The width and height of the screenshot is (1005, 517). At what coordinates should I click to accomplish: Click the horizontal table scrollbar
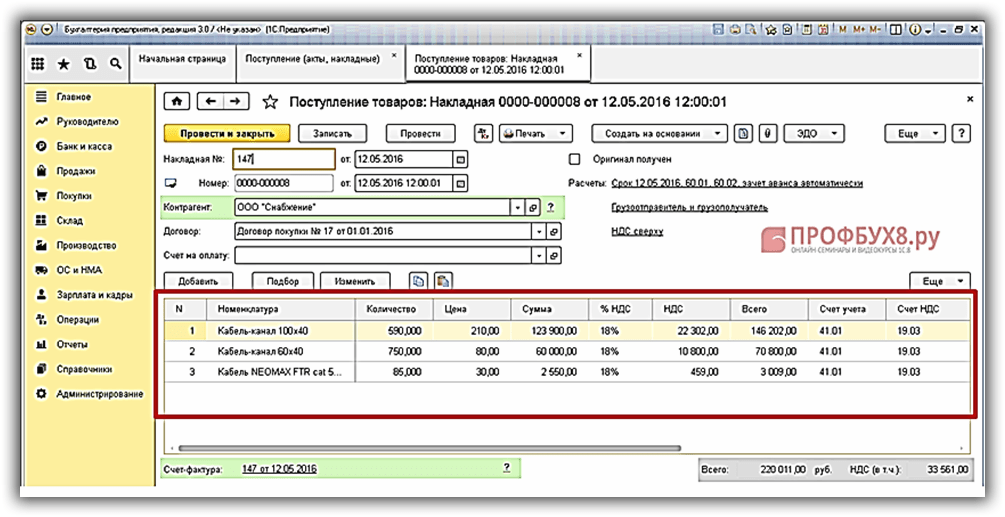click(429, 448)
